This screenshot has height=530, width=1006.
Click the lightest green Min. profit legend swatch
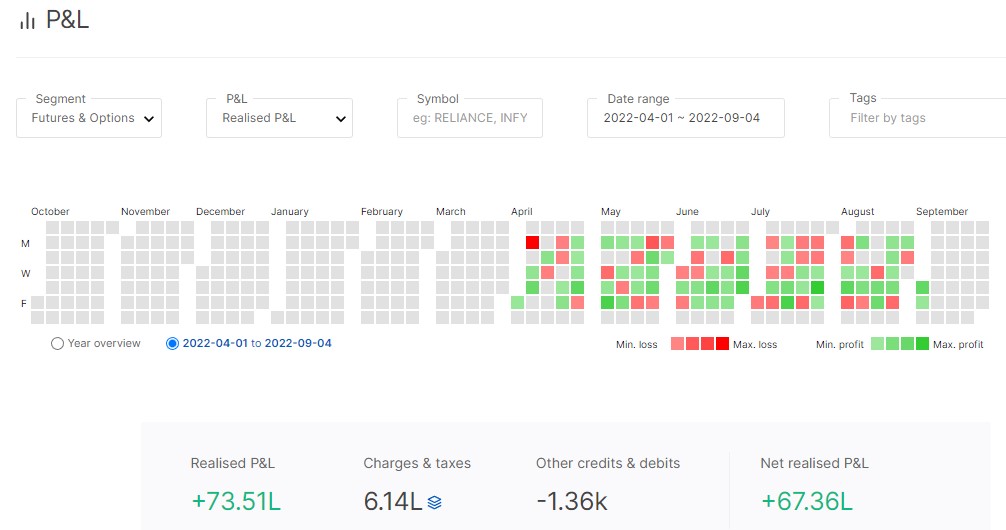click(877, 344)
